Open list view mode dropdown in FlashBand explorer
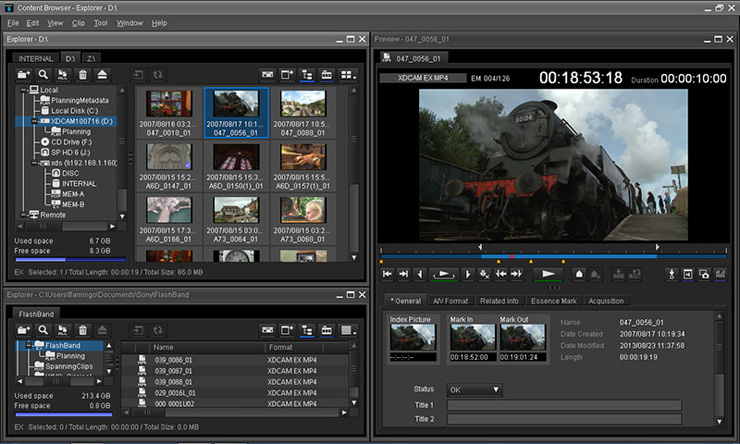The width and height of the screenshot is (740, 444). [348, 329]
